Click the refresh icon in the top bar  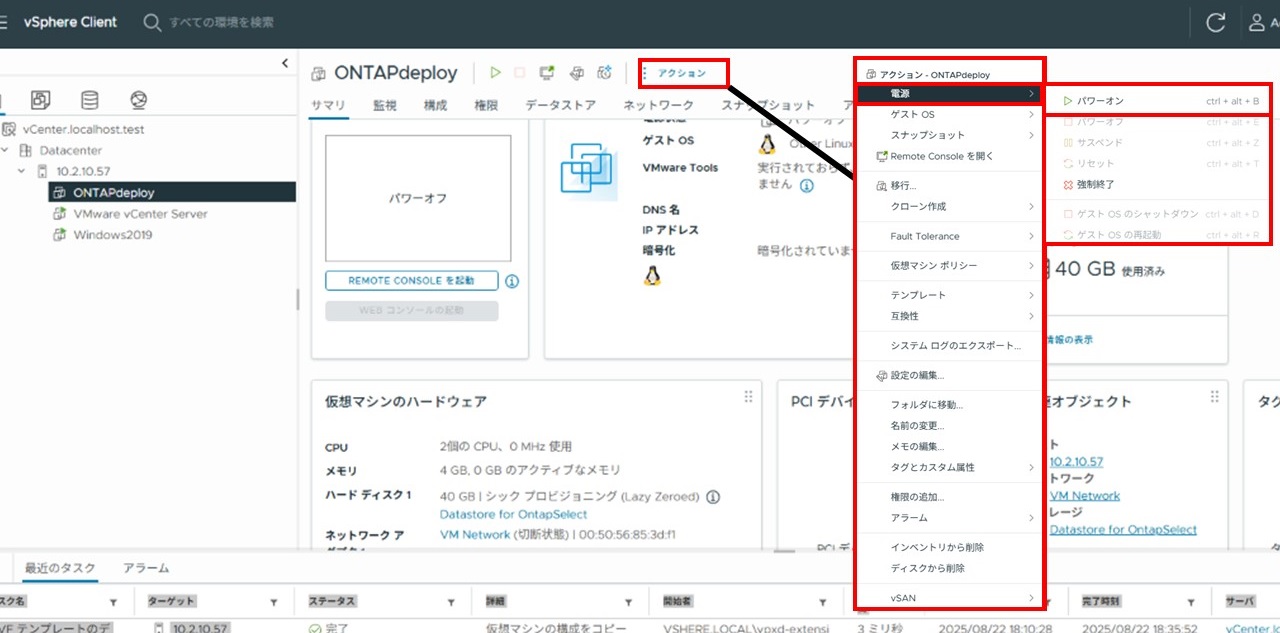point(1216,22)
